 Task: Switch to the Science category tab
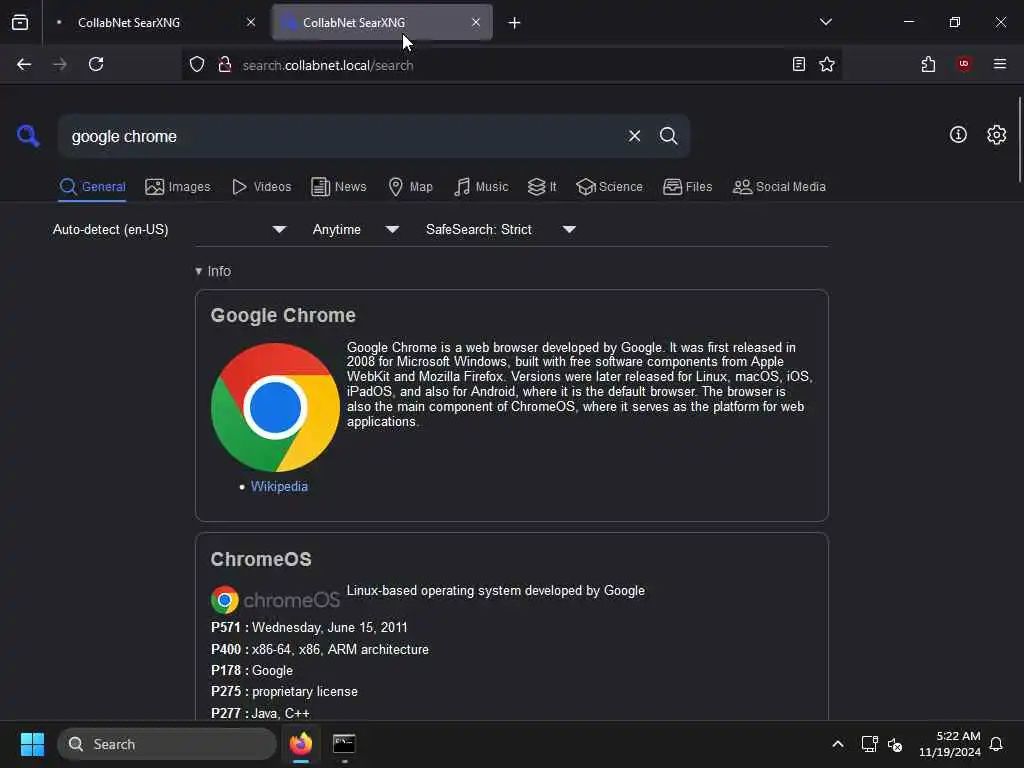(609, 187)
